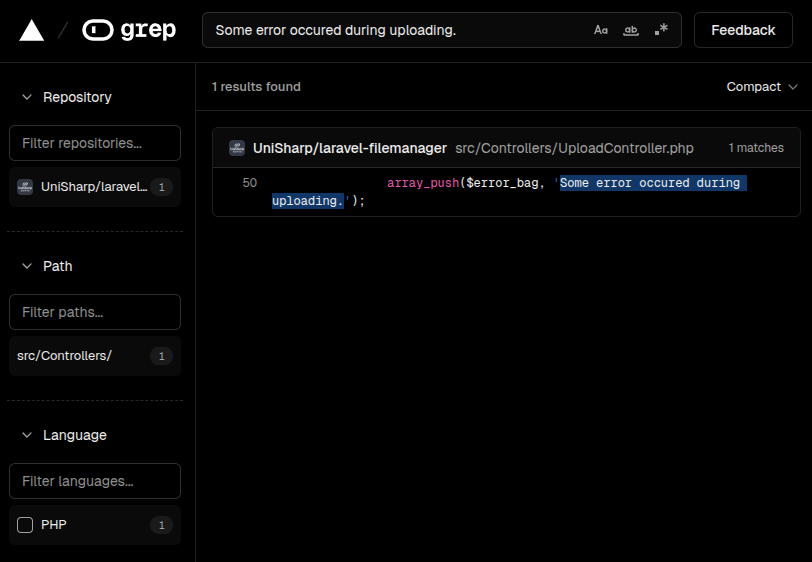The image size is (812, 562).
Task: Open UniSharp/laravel-filemanager repository link
Action: [x=350, y=148]
